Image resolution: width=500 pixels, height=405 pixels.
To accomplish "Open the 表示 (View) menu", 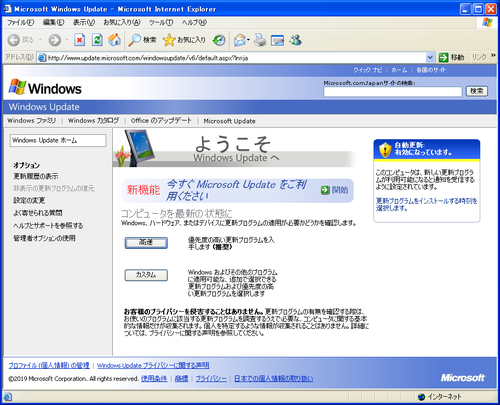I will coord(84,22).
